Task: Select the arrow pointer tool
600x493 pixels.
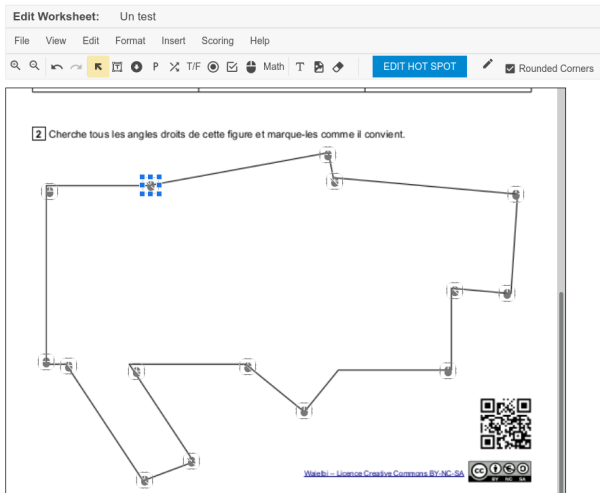Action: click(98, 67)
